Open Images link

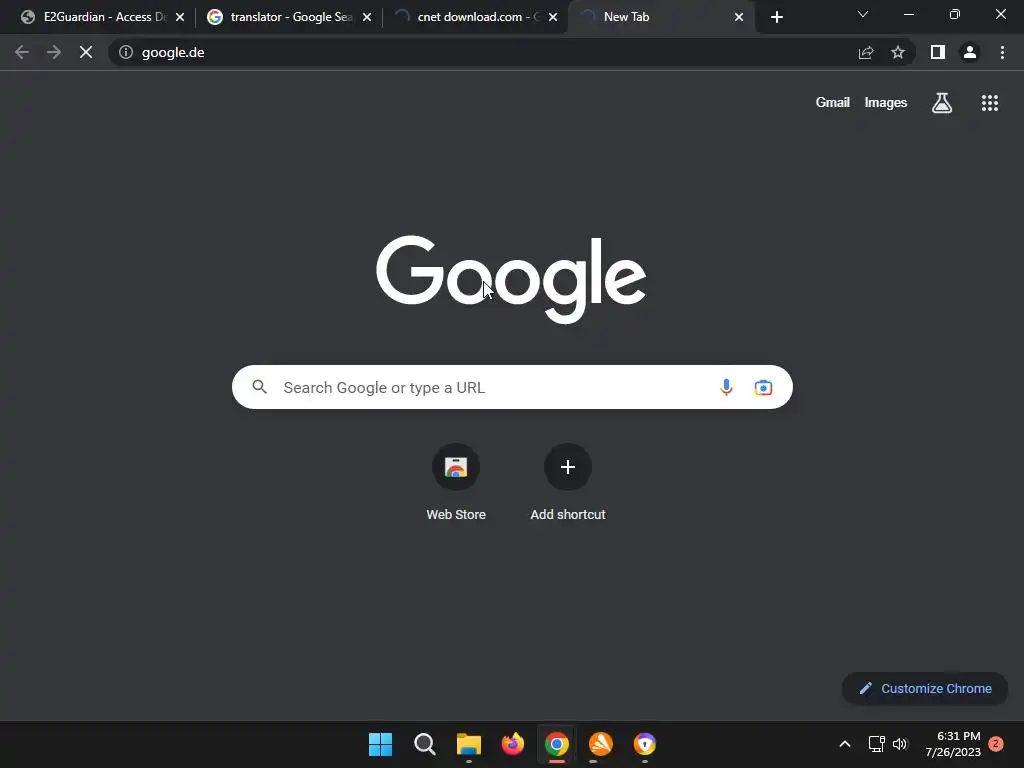[886, 103]
